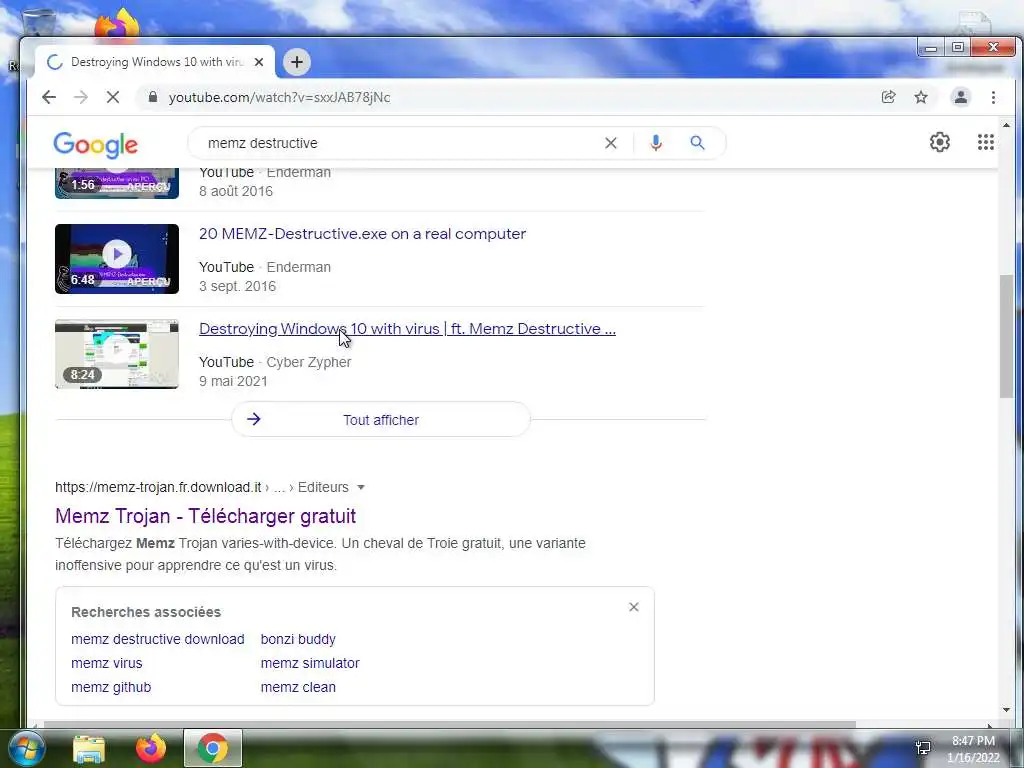Start voice search with the microphone icon
The width and height of the screenshot is (1024, 768).
pos(656,143)
